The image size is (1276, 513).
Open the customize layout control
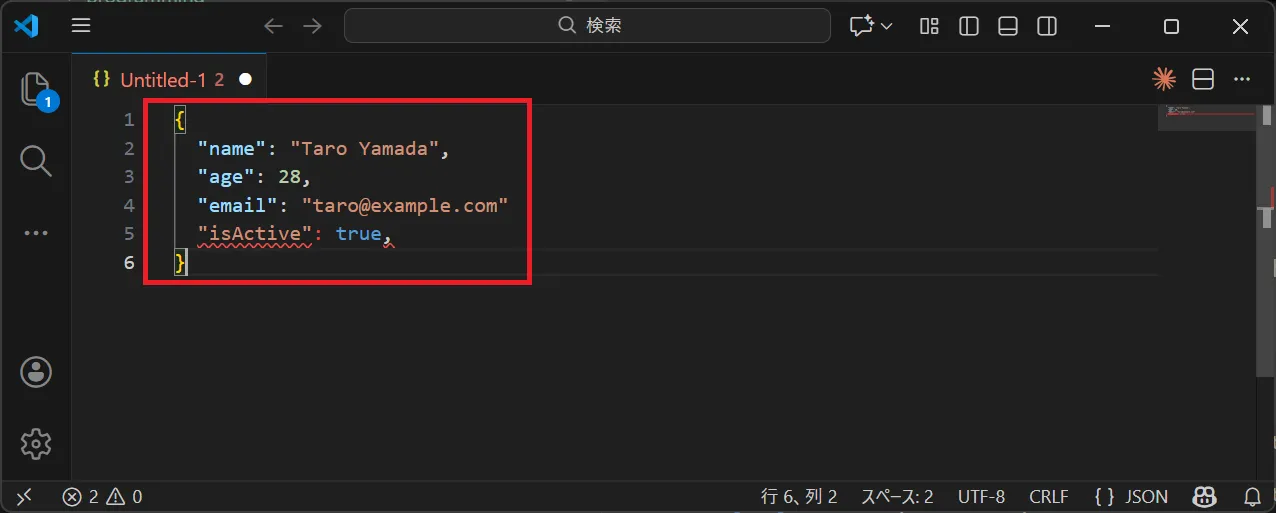pyautogui.click(x=929, y=26)
